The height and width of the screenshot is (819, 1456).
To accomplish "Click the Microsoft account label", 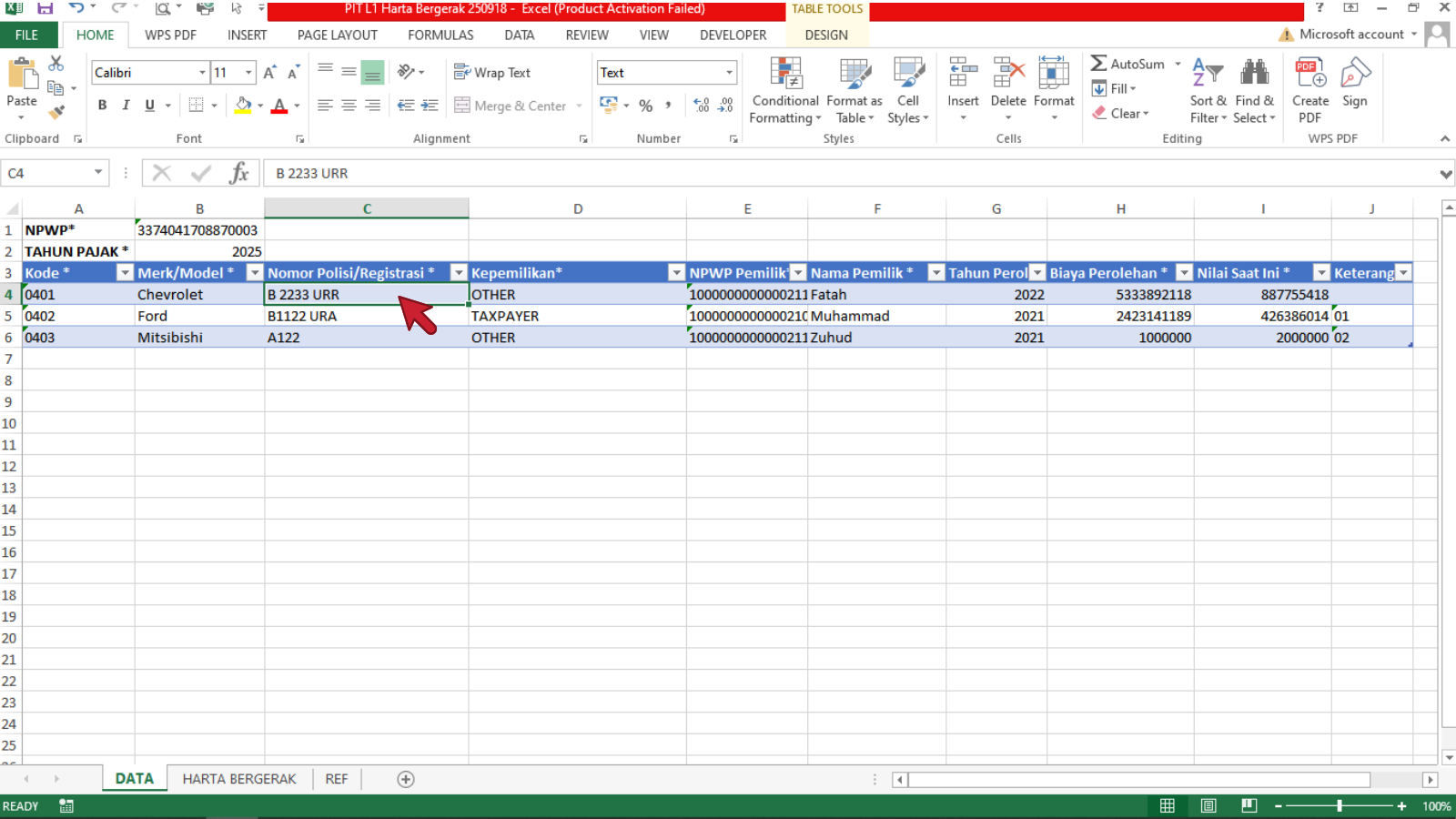I will (x=1350, y=35).
